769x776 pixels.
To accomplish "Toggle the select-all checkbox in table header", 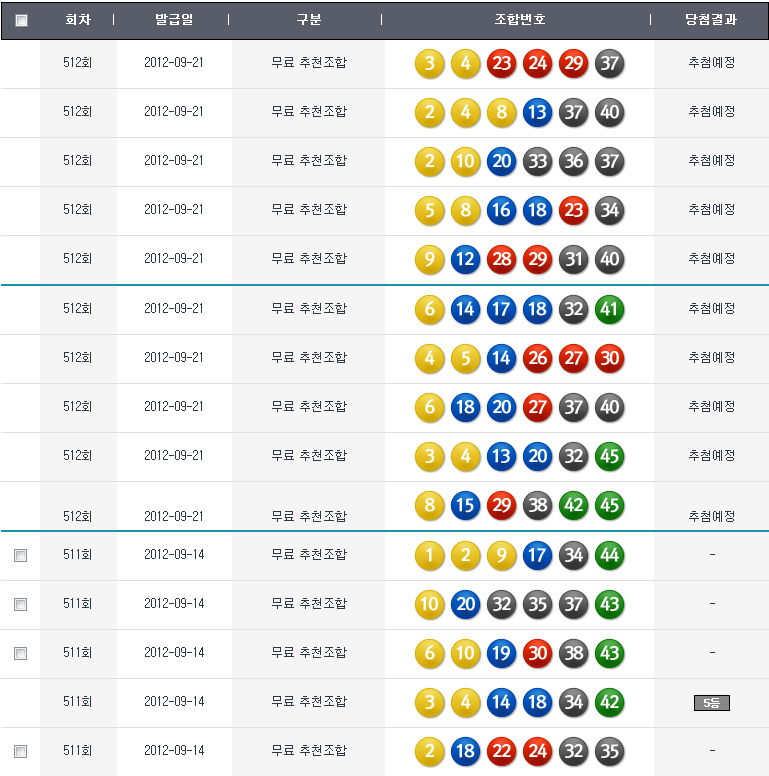I will pyautogui.click(x=22, y=20).
